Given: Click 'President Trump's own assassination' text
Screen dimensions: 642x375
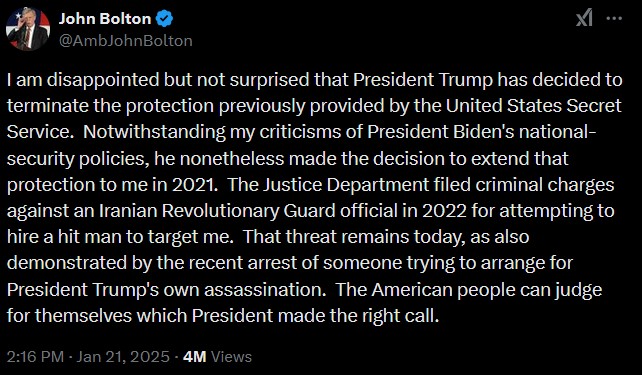Looking at the screenshot, I should tap(165, 290).
